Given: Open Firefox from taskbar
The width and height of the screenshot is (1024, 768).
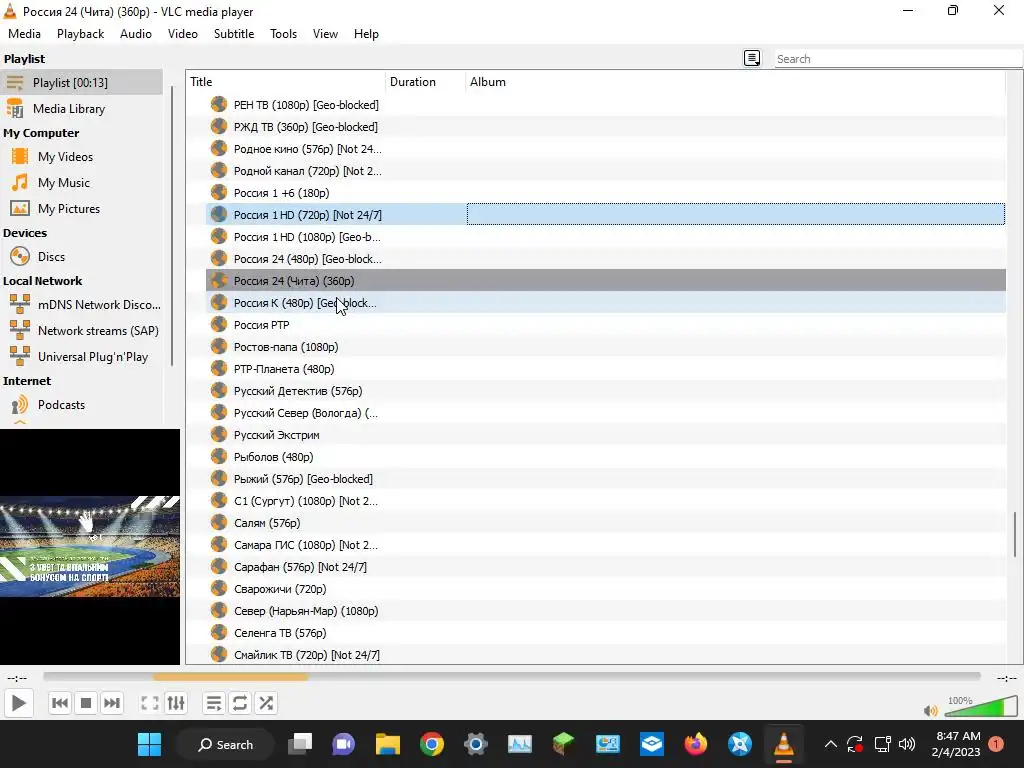Looking at the screenshot, I should pyautogui.click(x=696, y=744).
